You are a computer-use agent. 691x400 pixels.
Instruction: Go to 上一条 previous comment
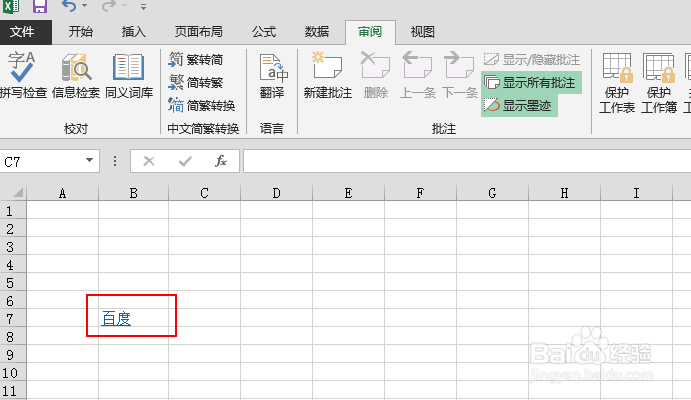pyautogui.click(x=417, y=75)
